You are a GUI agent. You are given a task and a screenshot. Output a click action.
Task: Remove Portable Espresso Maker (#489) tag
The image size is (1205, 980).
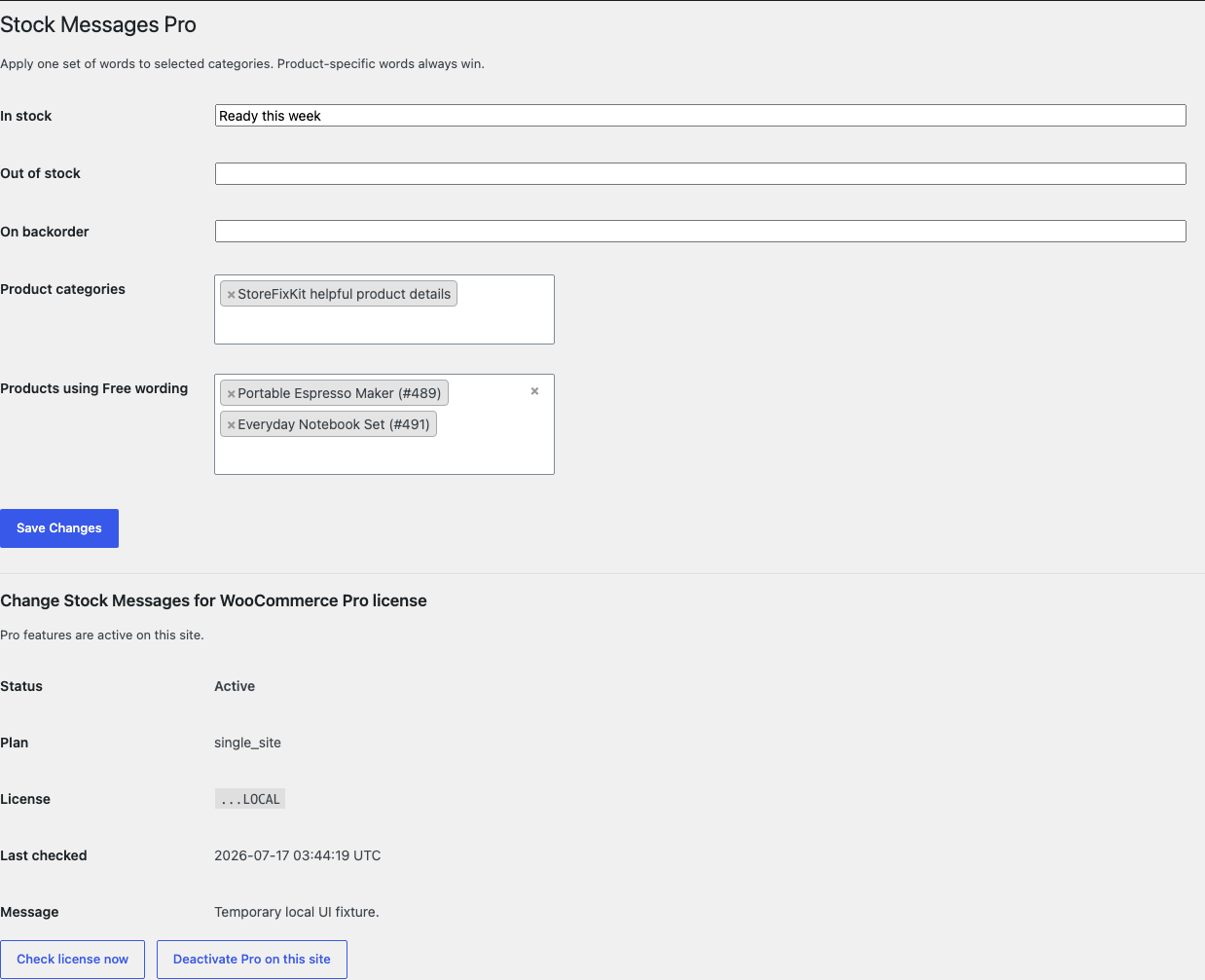coord(231,394)
